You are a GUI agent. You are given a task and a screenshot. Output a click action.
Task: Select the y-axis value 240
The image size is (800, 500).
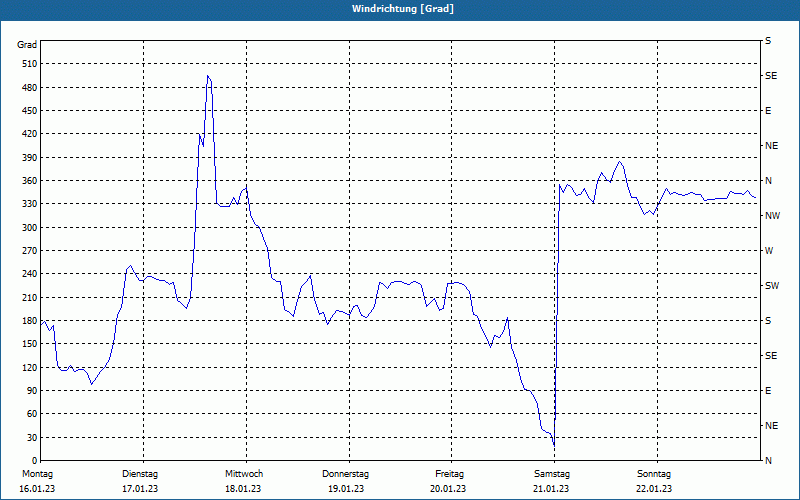coord(30,274)
